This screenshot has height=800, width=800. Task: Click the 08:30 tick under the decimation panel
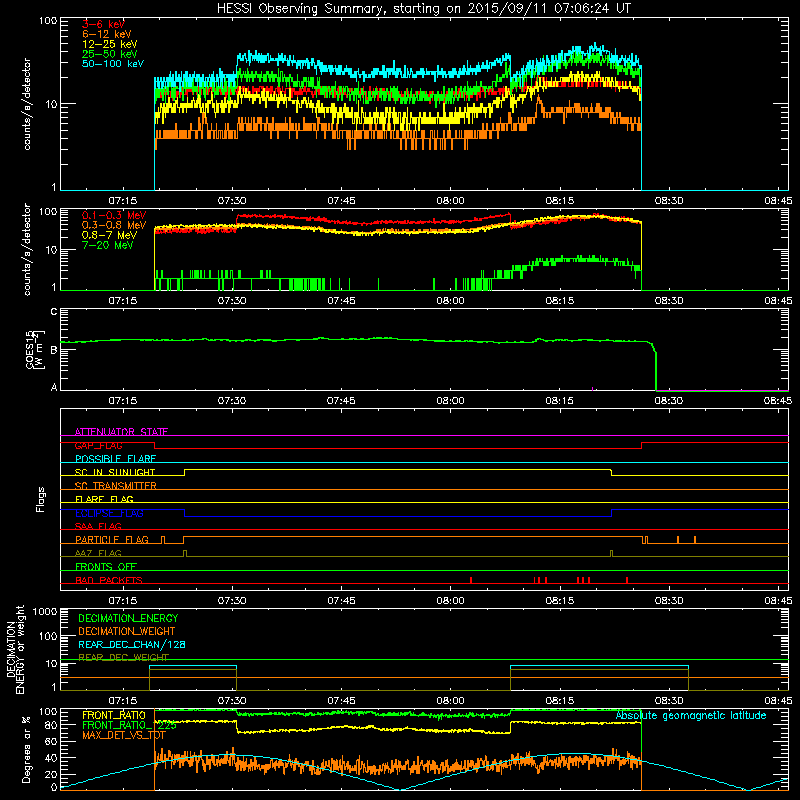pos(669,701)
